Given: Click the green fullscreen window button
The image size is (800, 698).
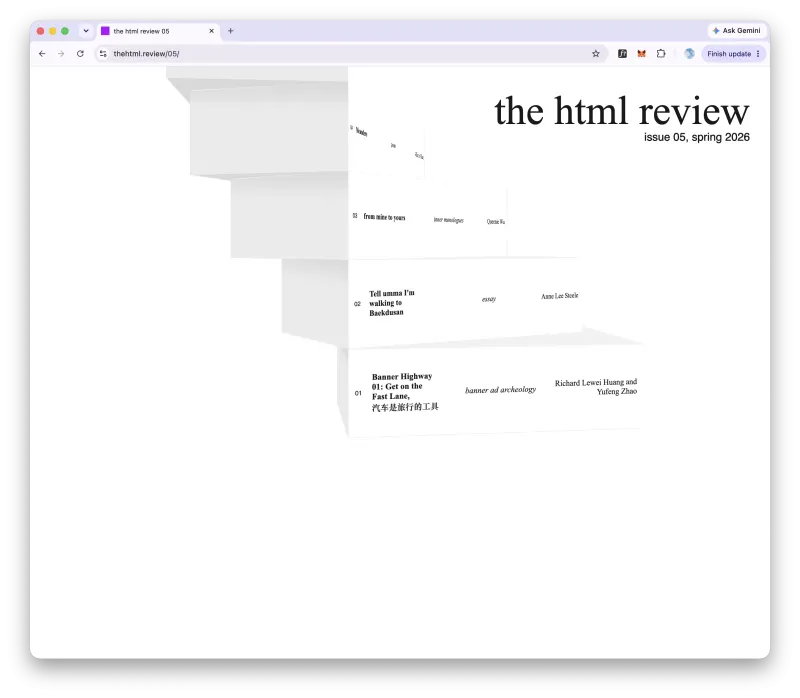Looking at the screenshot, I should coord(65,31).
